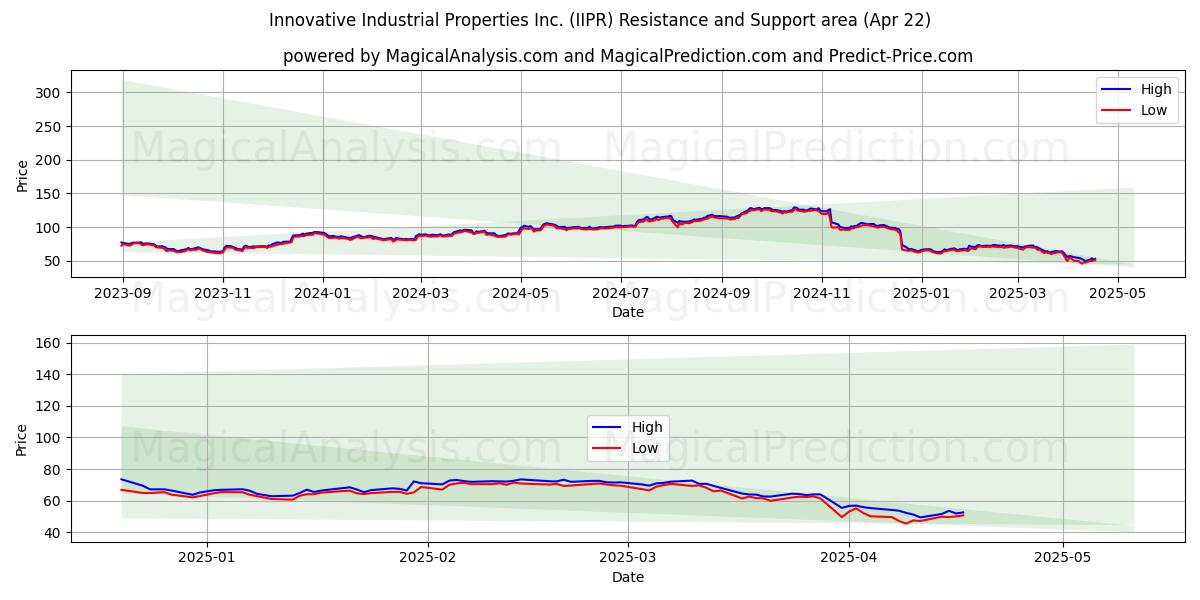Click 'Low' in the top chart legend
1200x600 pixels.
1154,110
